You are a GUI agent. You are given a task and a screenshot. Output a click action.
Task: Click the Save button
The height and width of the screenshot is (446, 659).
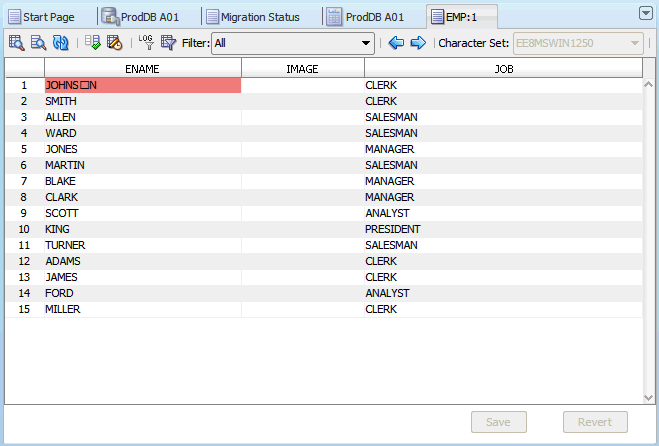point(498,422)
